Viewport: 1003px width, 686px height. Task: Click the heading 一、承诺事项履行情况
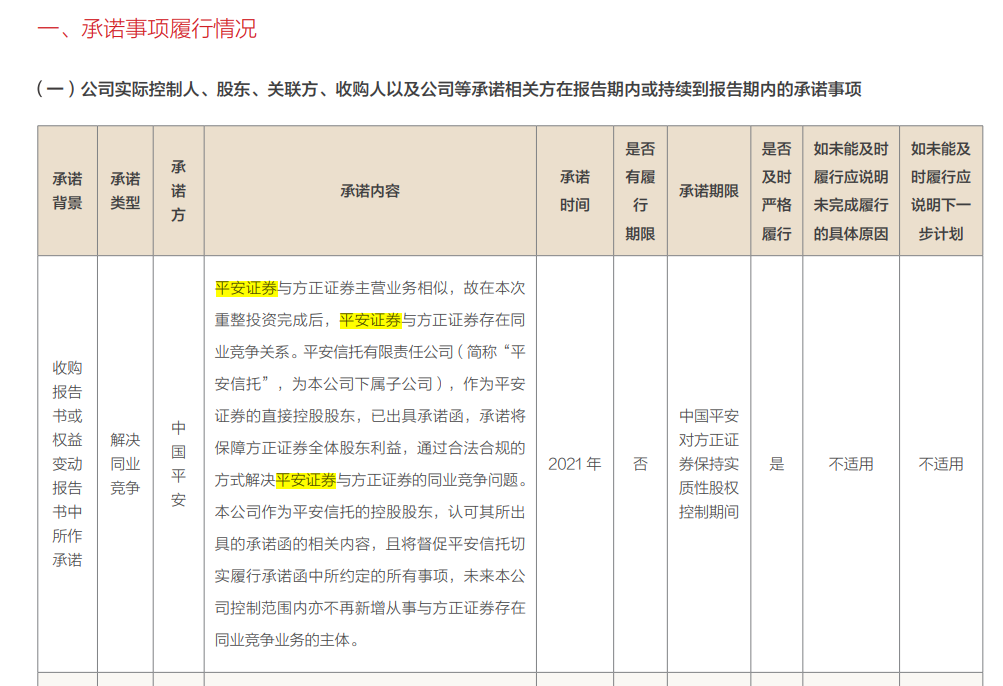[146, 29]
